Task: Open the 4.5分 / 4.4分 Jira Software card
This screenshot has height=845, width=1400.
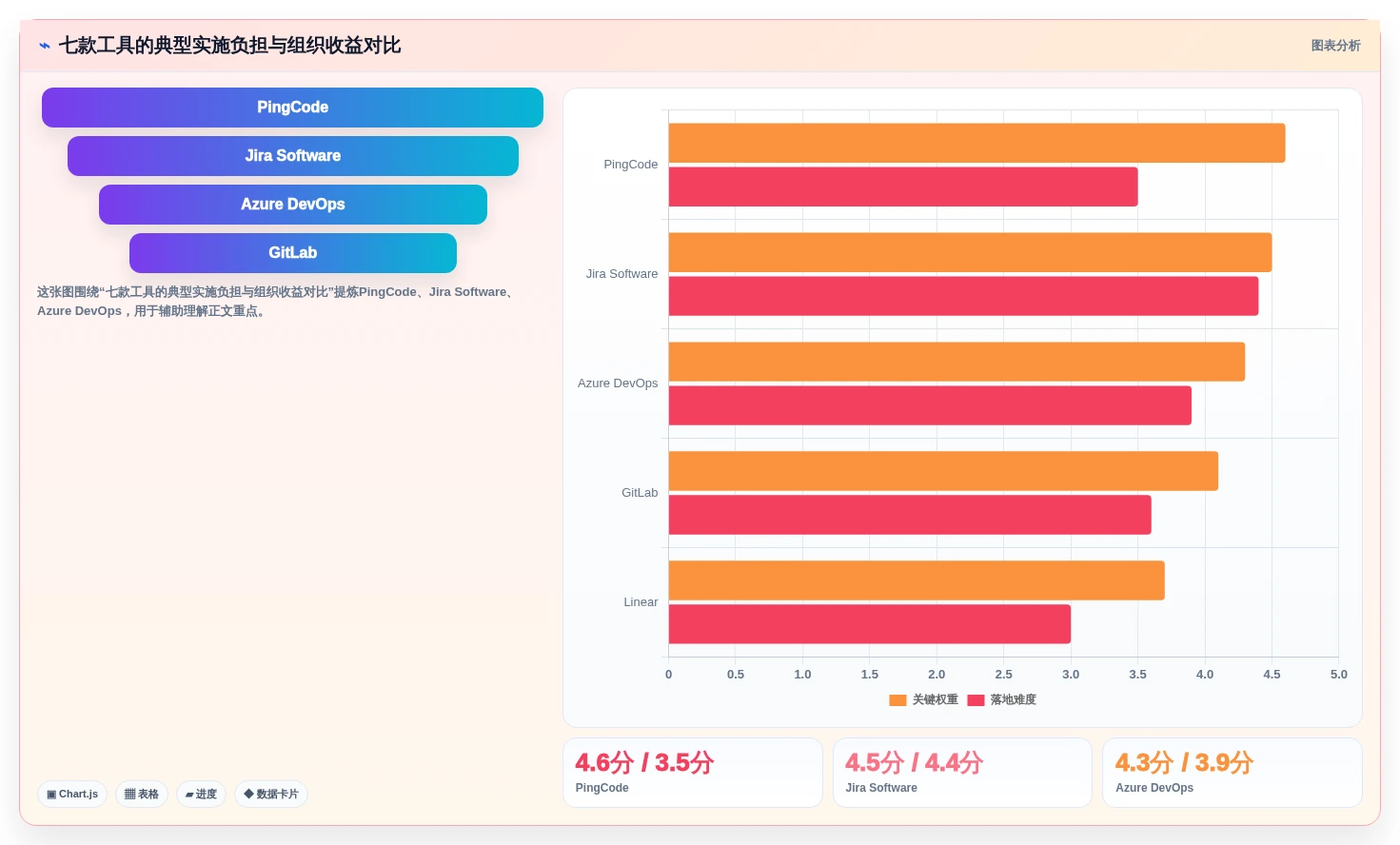Action: pyautogui.click(x=962, y=773)
